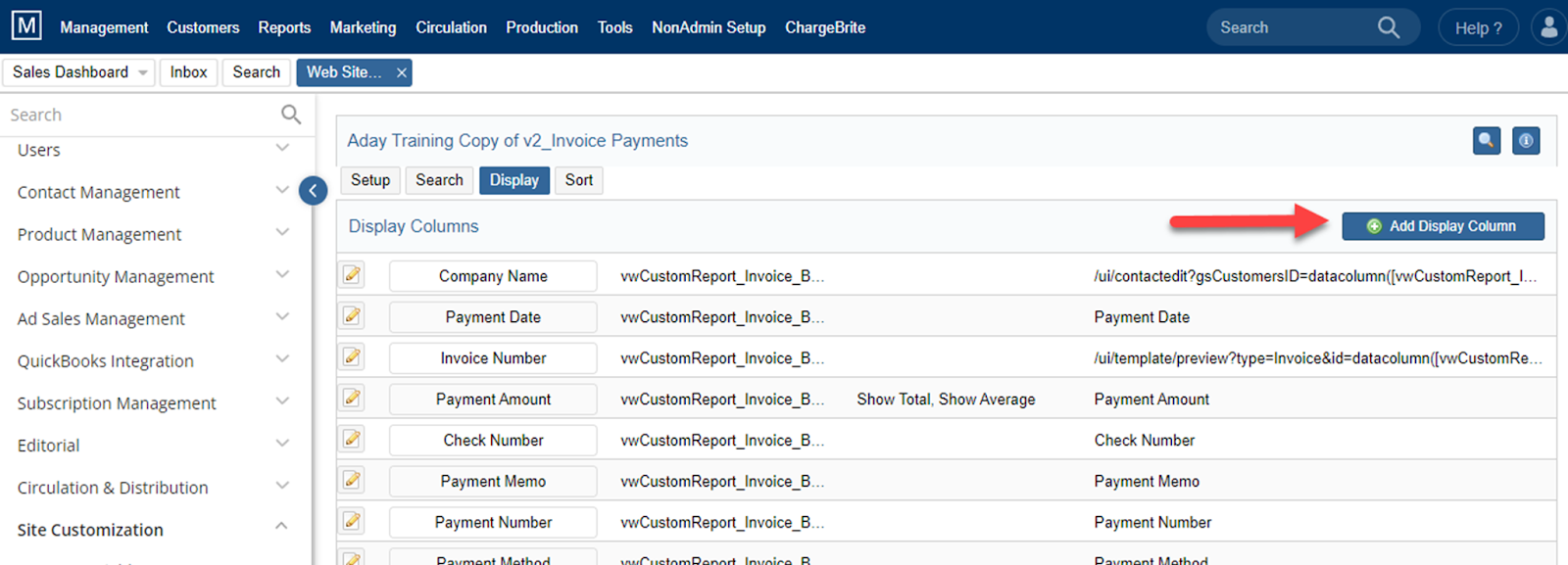Open the ChargeBrite menu

click(x=825, y=27)
